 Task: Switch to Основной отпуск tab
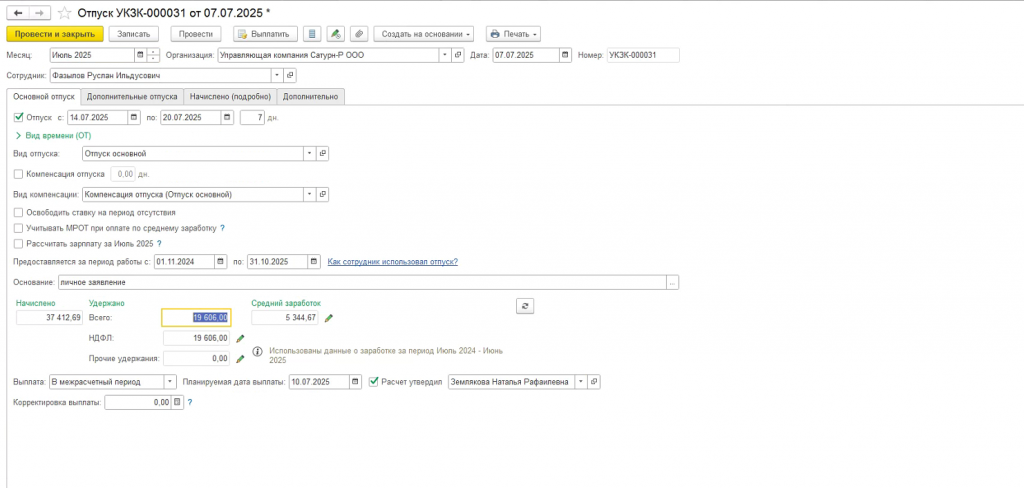[44, 96]
